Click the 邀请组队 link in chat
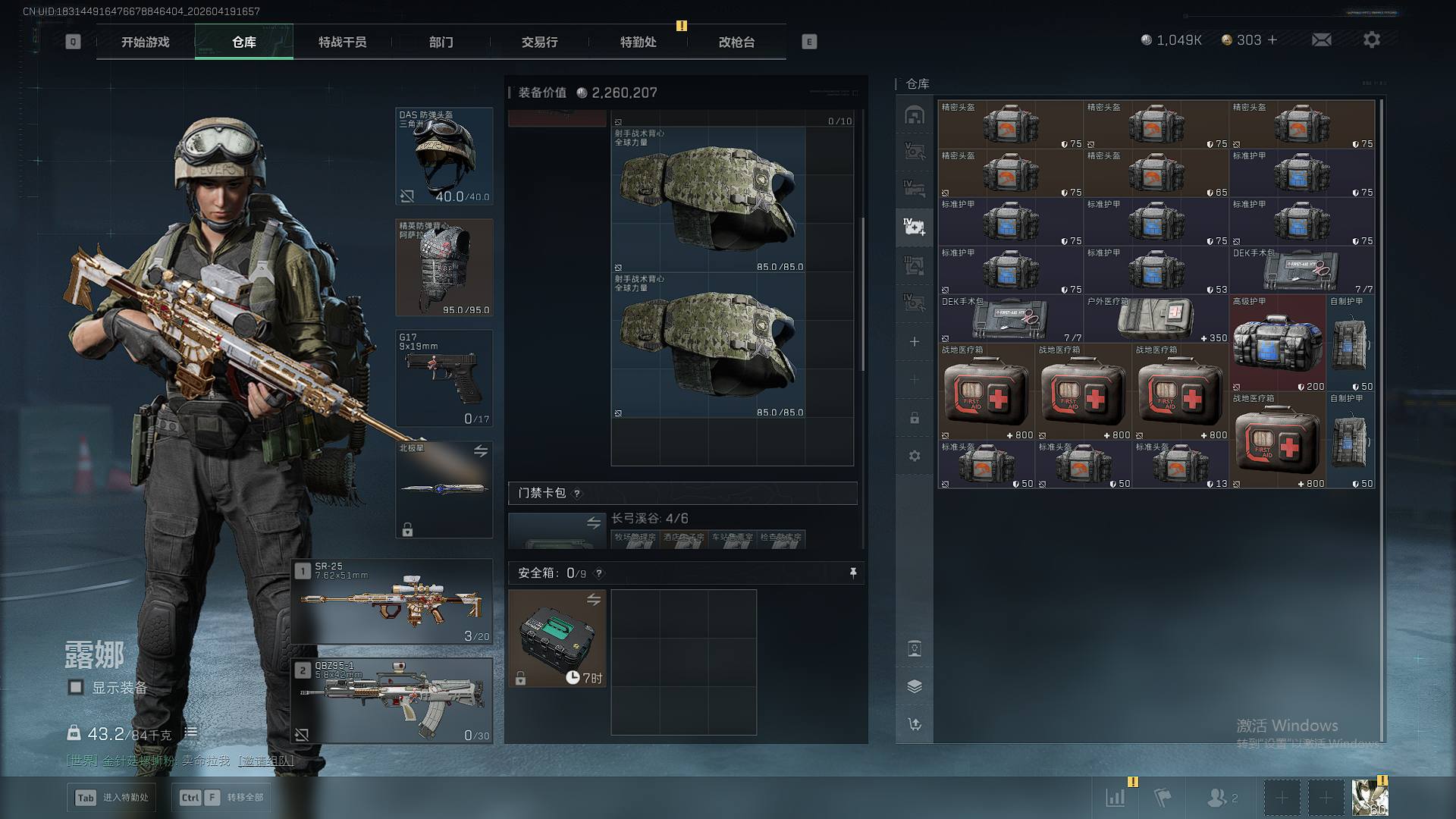Image resolution: width=1456 pixels, height=819 pixels. tap(265, 761)
